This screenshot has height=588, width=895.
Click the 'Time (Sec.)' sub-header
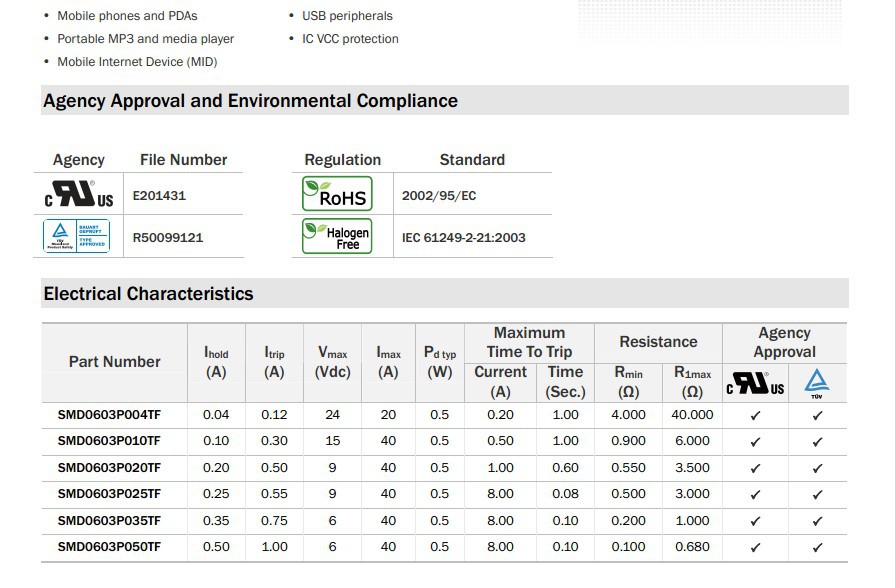coord(565,382)
